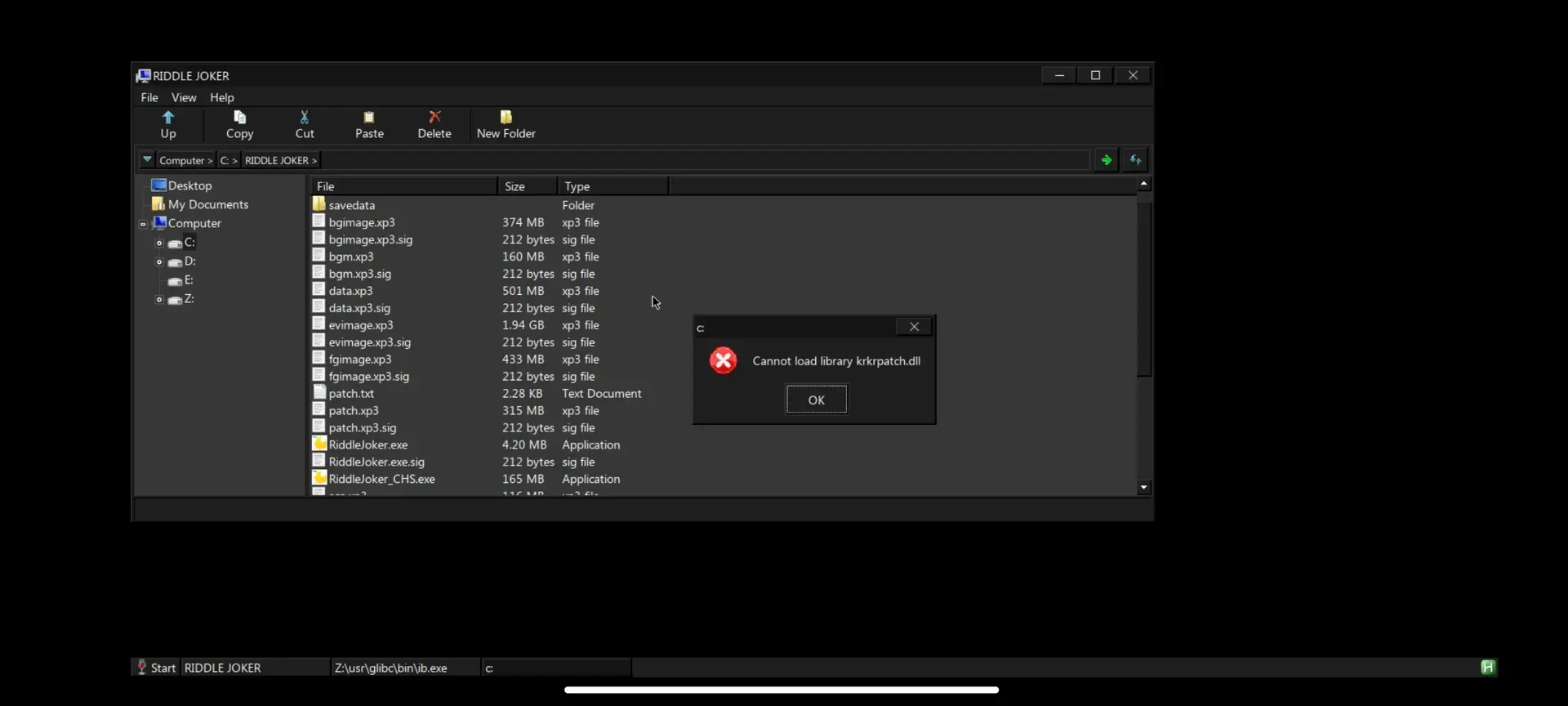Open the Help menu
The width and height of the screenshot is (1568, 706).
tap(221, 97)
